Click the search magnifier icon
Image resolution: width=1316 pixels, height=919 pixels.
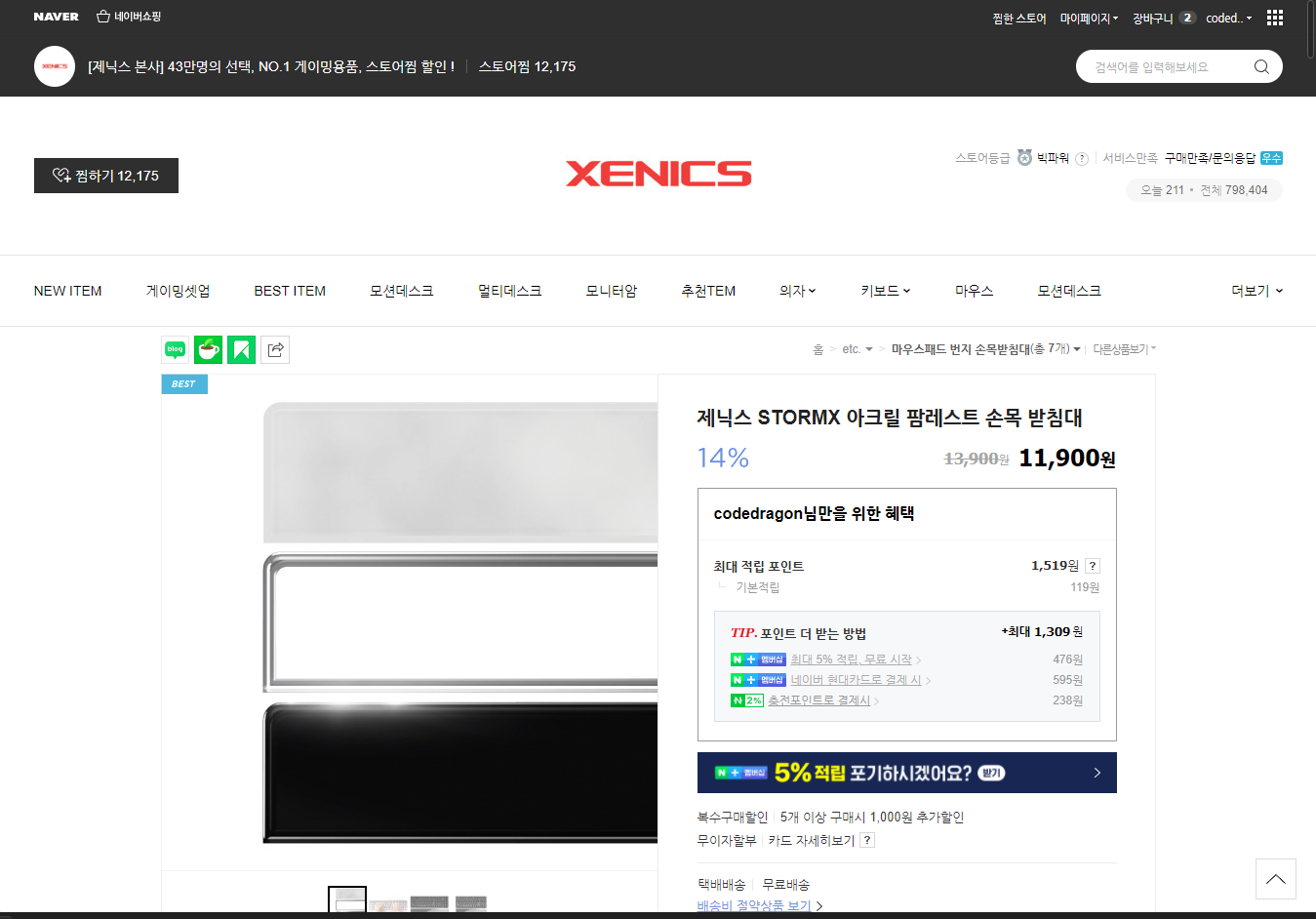point(1261,66)
